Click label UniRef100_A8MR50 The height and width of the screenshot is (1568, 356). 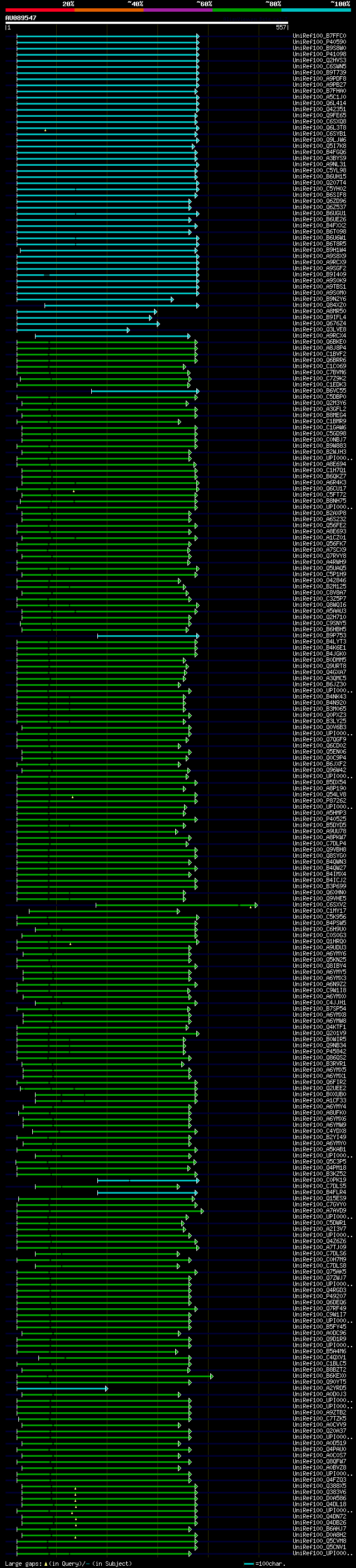319,311
